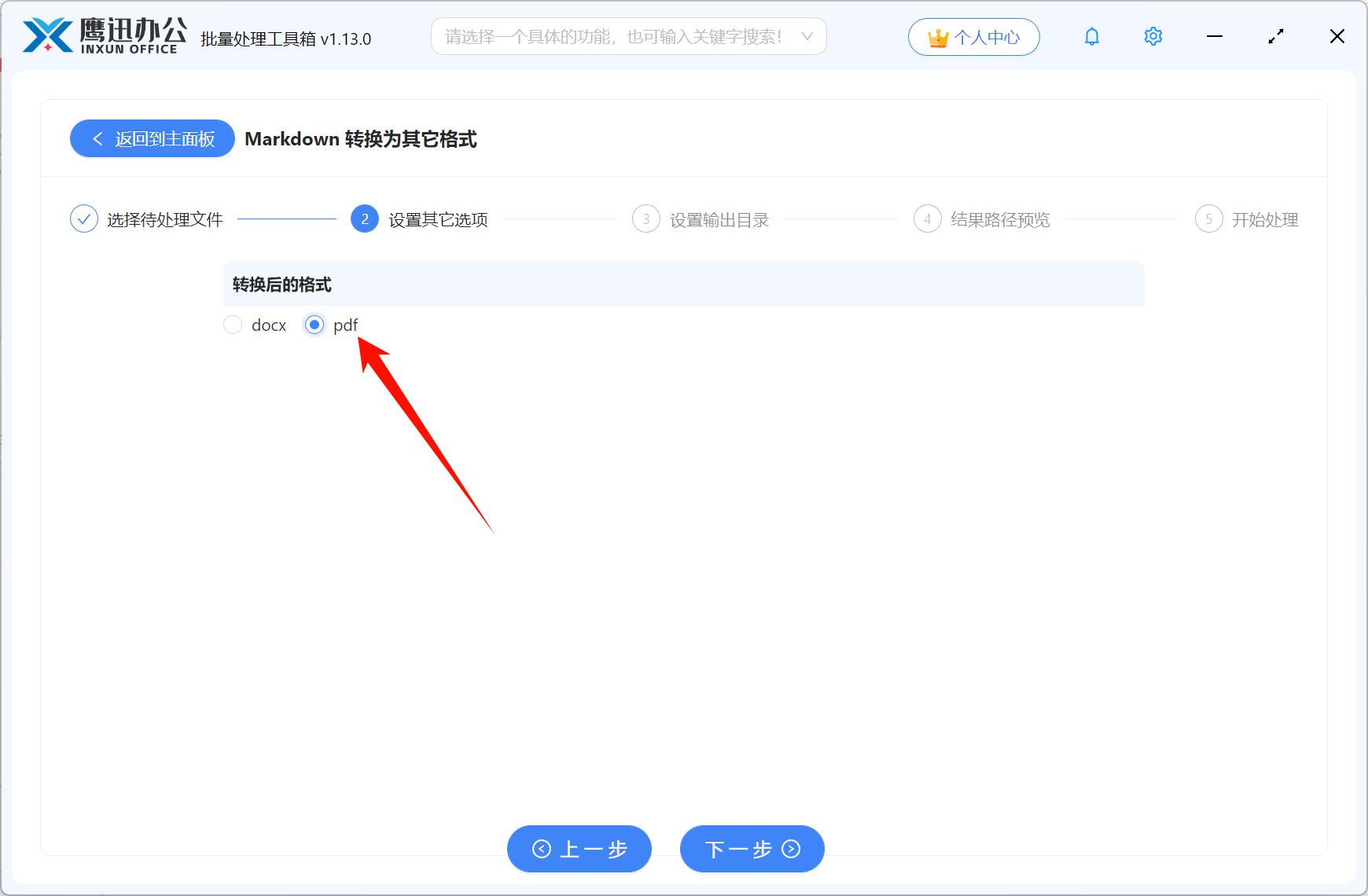
Task: Click inside the keyword search input field
Action: tap(613, 36)
